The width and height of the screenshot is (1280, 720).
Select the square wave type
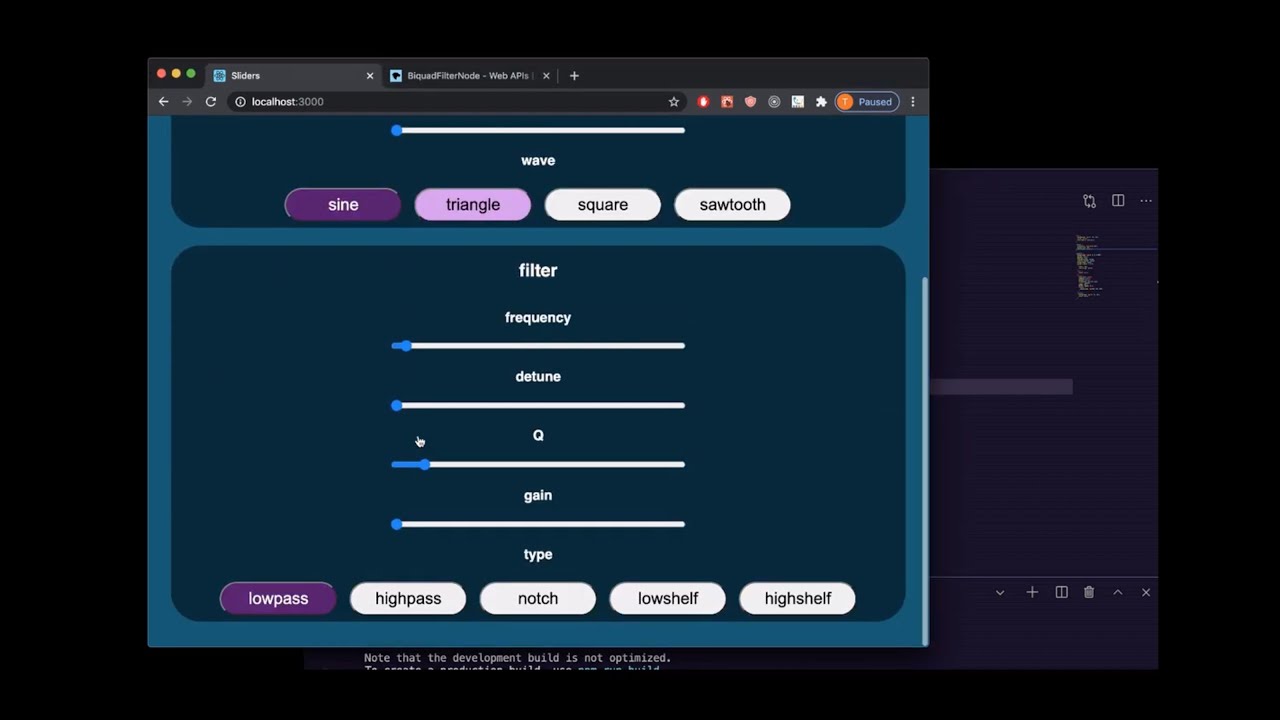pos(603,204)
